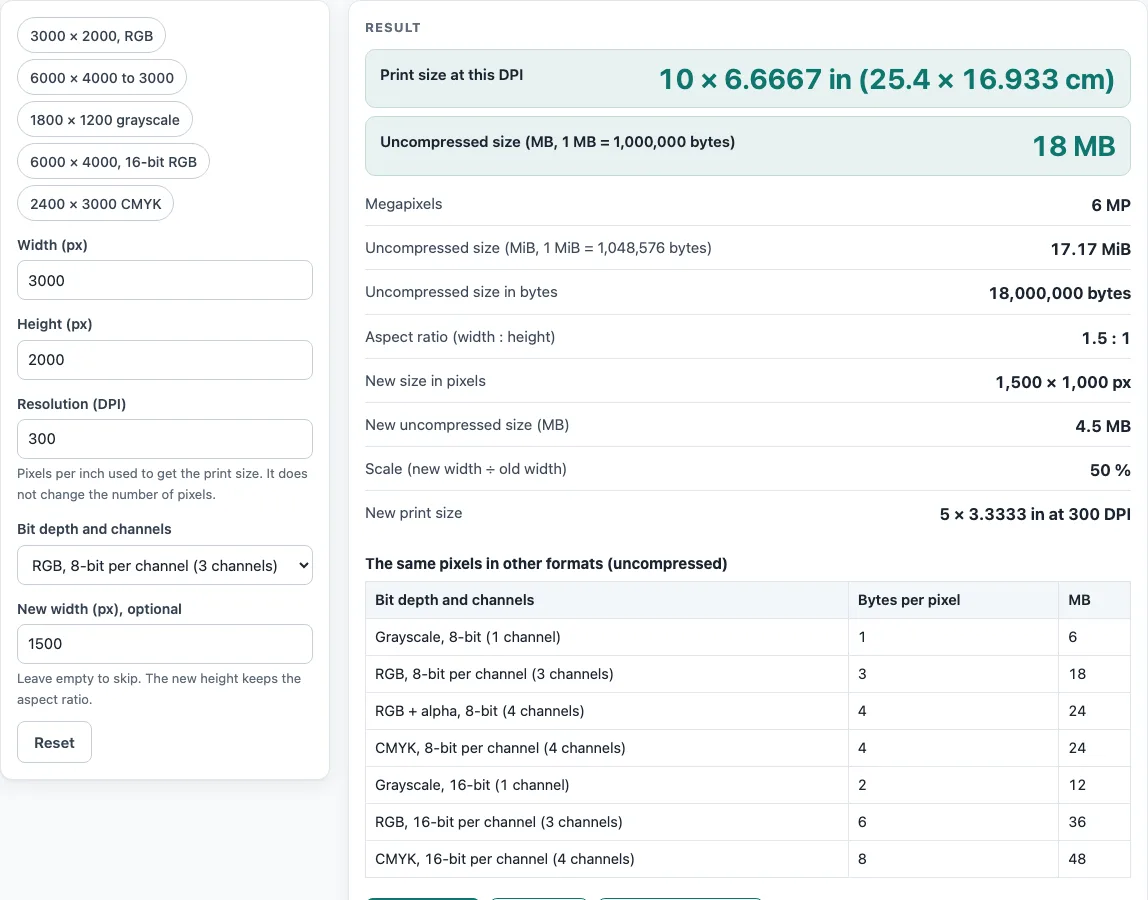
Task: Click the 50 % scale value
Action: (x=1110, y=470)
